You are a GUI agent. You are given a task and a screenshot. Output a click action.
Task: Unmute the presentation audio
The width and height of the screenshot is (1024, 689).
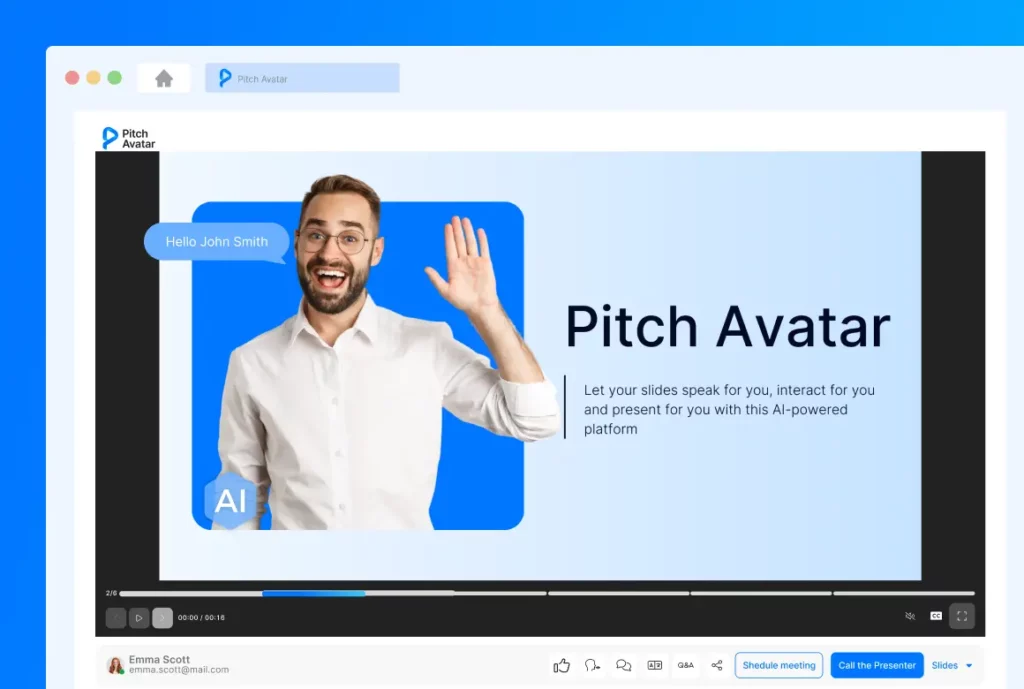point(909,617)
